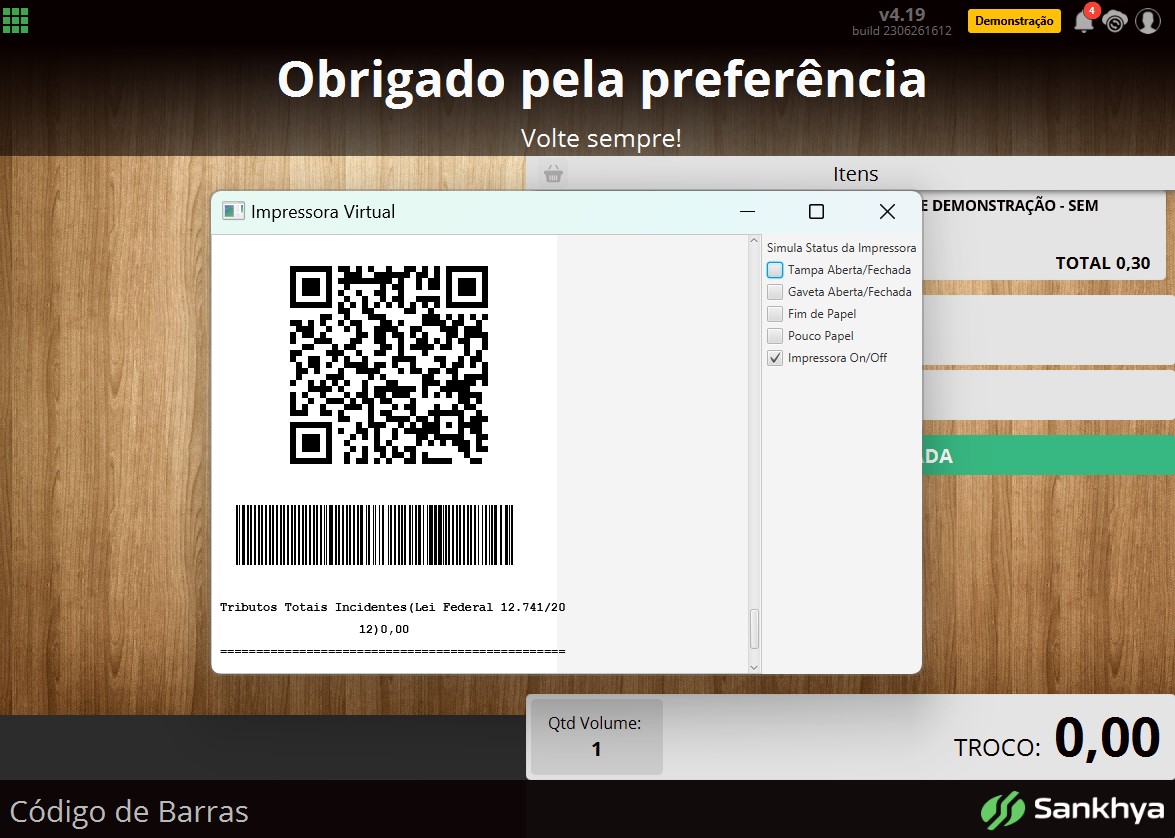Image resolution: width=1175 pixels, height=838 pixels.
Task: Click the shopping basket icon beside Itens
Action: [x=553, y=174]
